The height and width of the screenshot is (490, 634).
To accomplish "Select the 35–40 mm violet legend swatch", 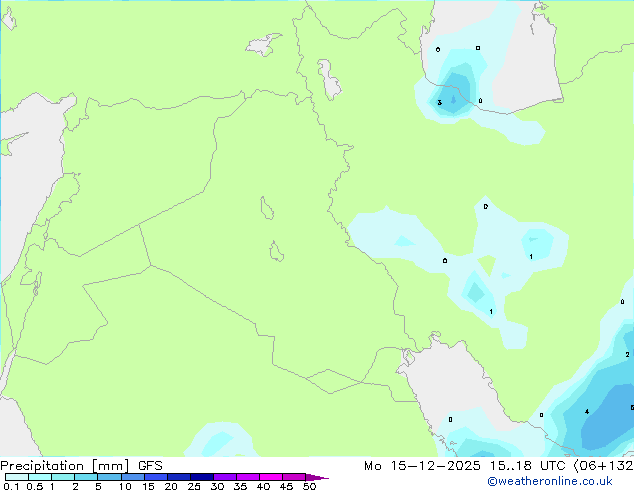I will pyautogui.click(x=248, y=477).
